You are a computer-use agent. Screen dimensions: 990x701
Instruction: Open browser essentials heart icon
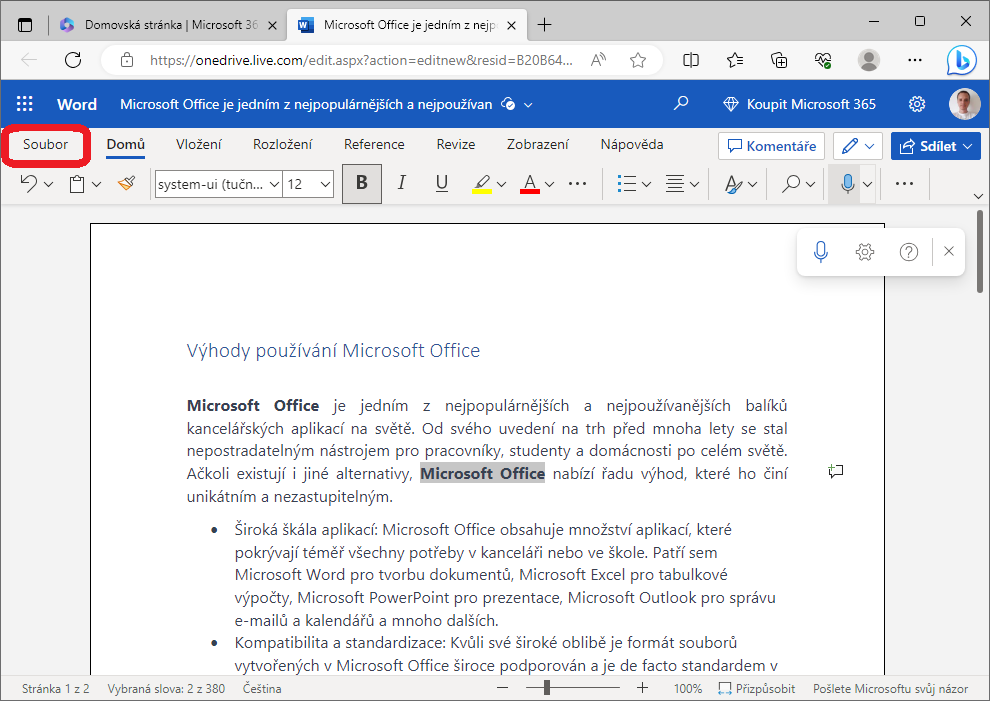coord(823,60)
